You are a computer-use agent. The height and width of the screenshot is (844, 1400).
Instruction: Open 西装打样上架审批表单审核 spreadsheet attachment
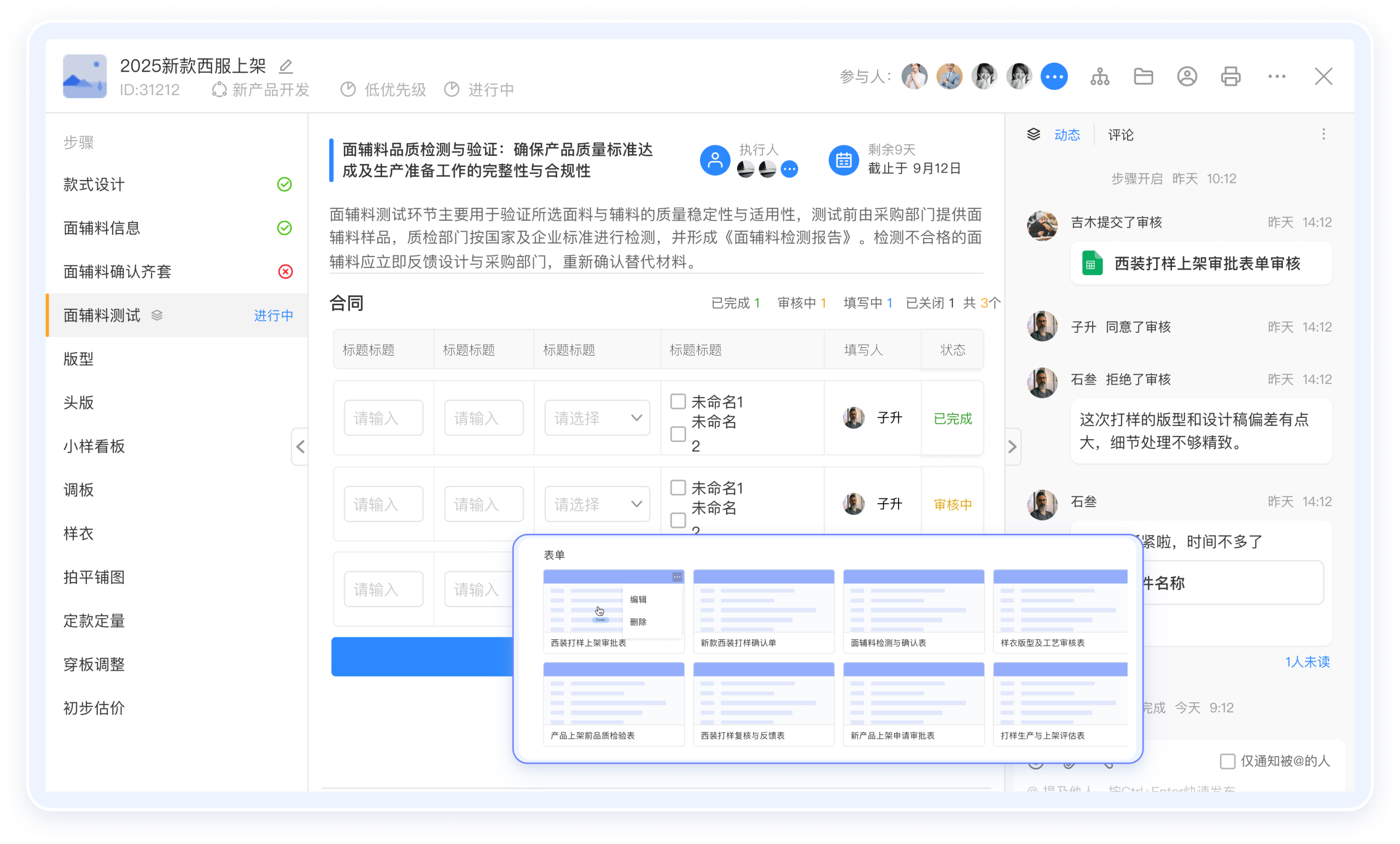tap(1200, 264)
